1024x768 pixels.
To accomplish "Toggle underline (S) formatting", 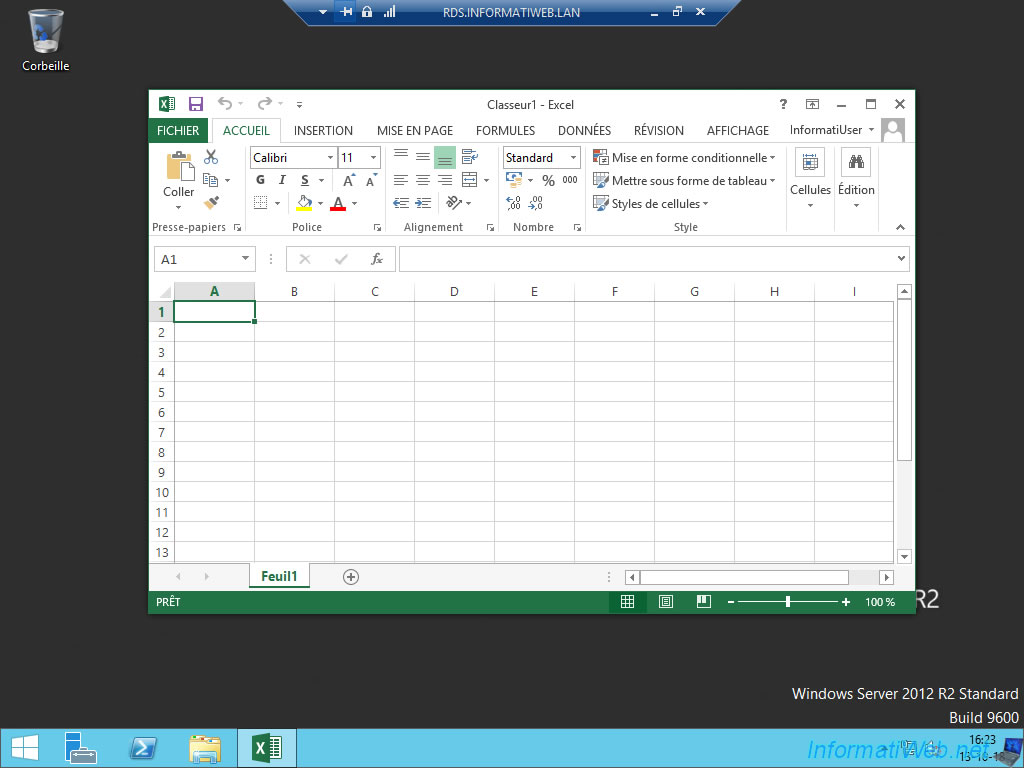I will tap(304, 180).
